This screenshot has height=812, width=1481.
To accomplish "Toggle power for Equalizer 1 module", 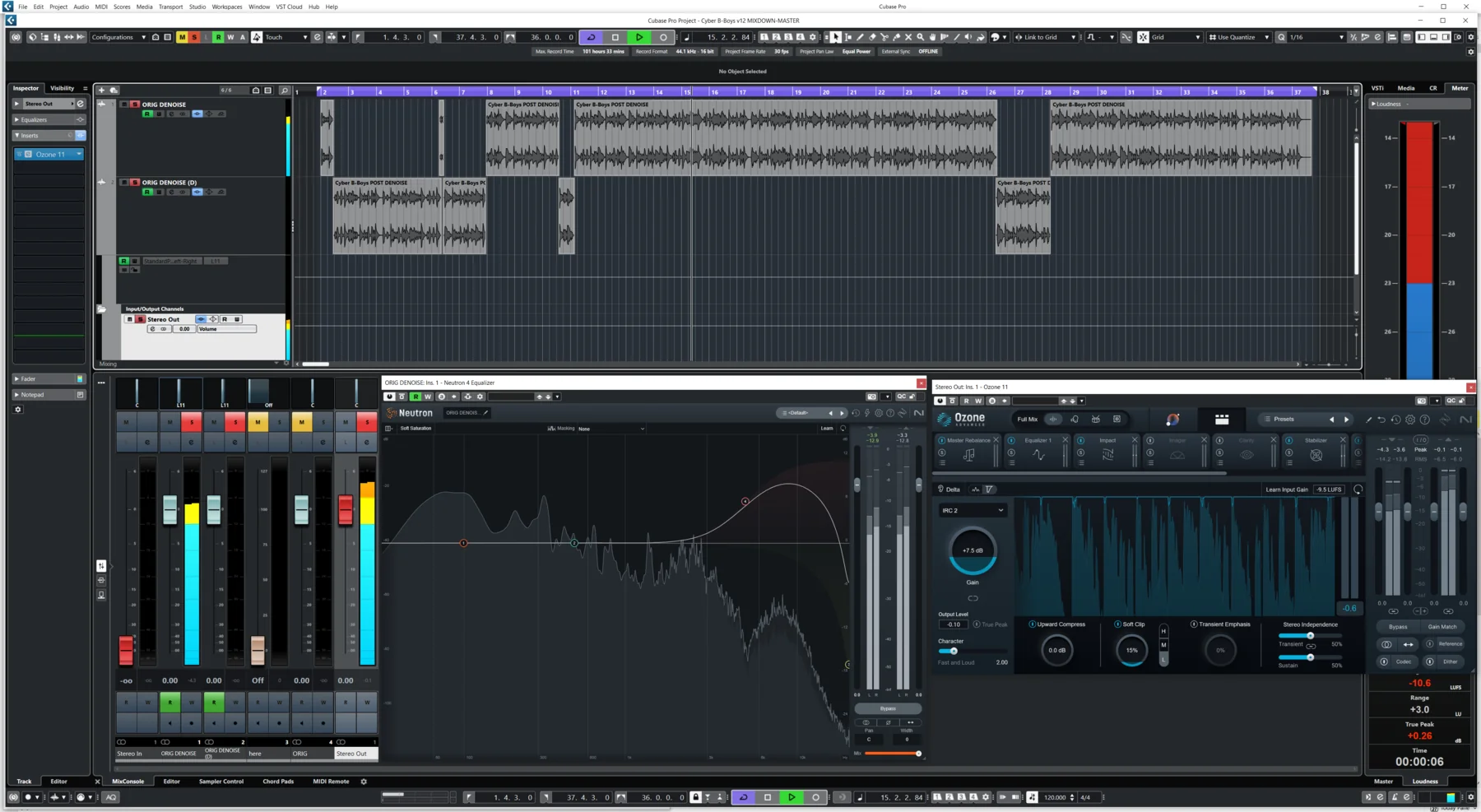I will pos(1011,440).
